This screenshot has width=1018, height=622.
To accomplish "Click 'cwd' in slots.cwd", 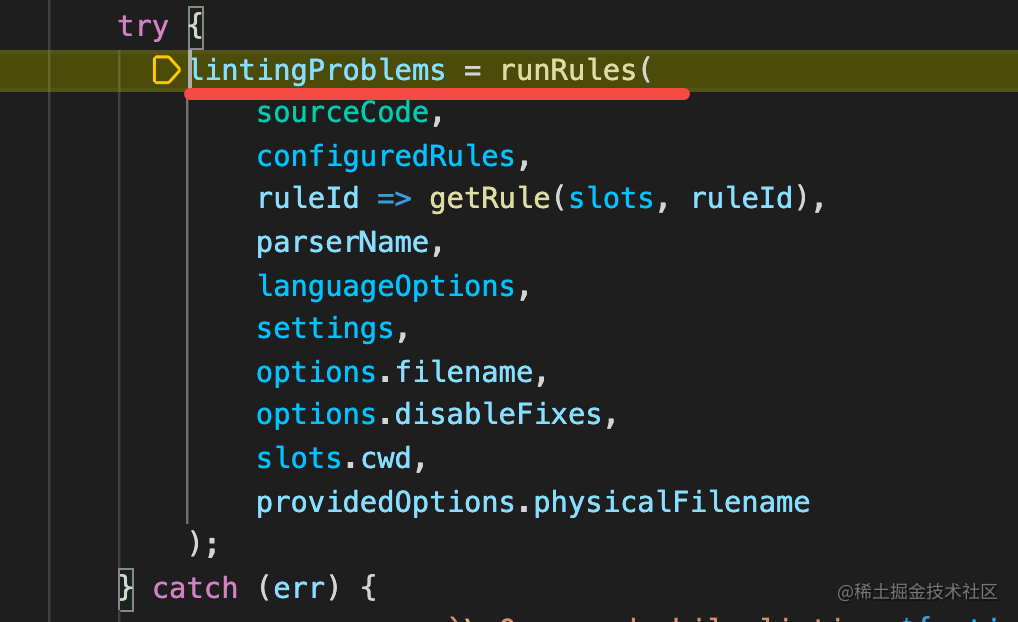I will click(386, 458).
